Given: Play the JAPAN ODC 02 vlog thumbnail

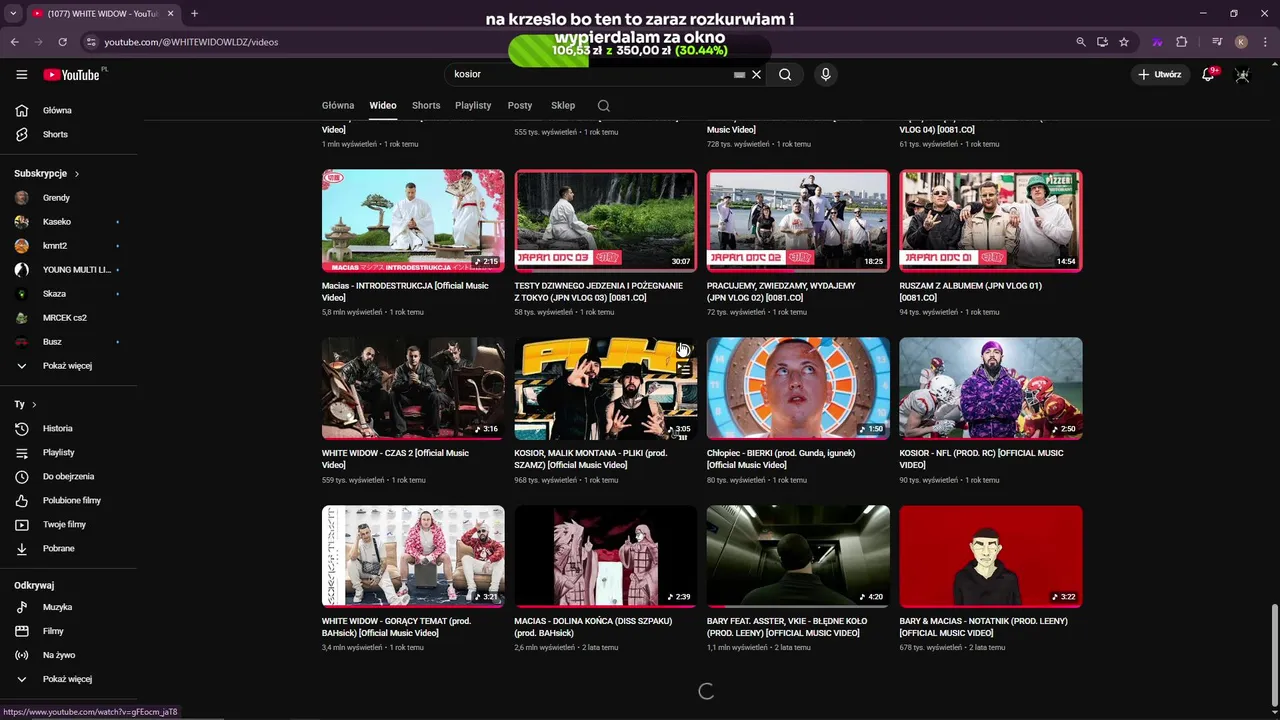Looking at the screenshot, I should [798, 221].
